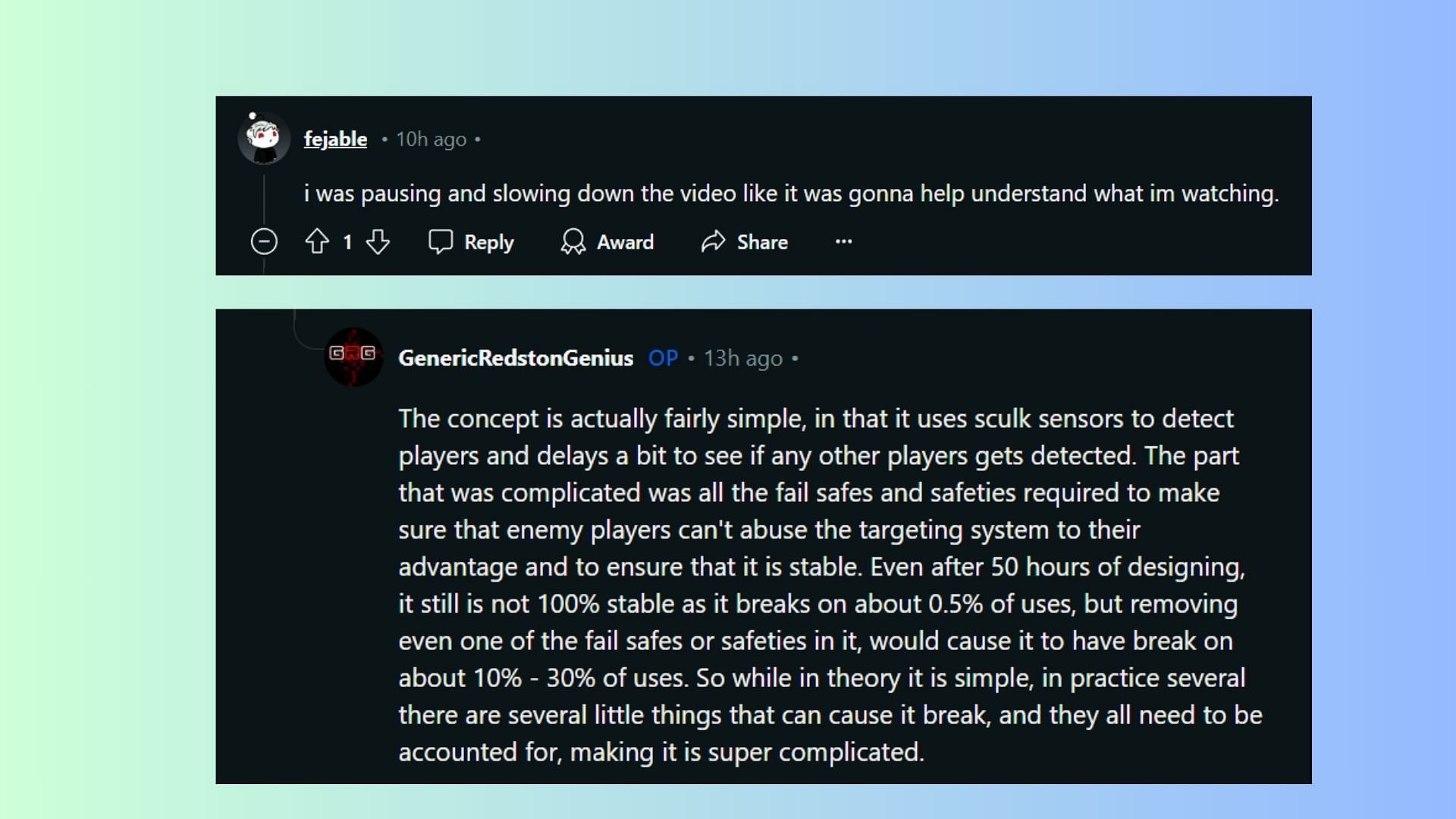The width and height of the screenshot is (1456, 819).
Task: Click the upvote count number 1
Action: (348, 242)
